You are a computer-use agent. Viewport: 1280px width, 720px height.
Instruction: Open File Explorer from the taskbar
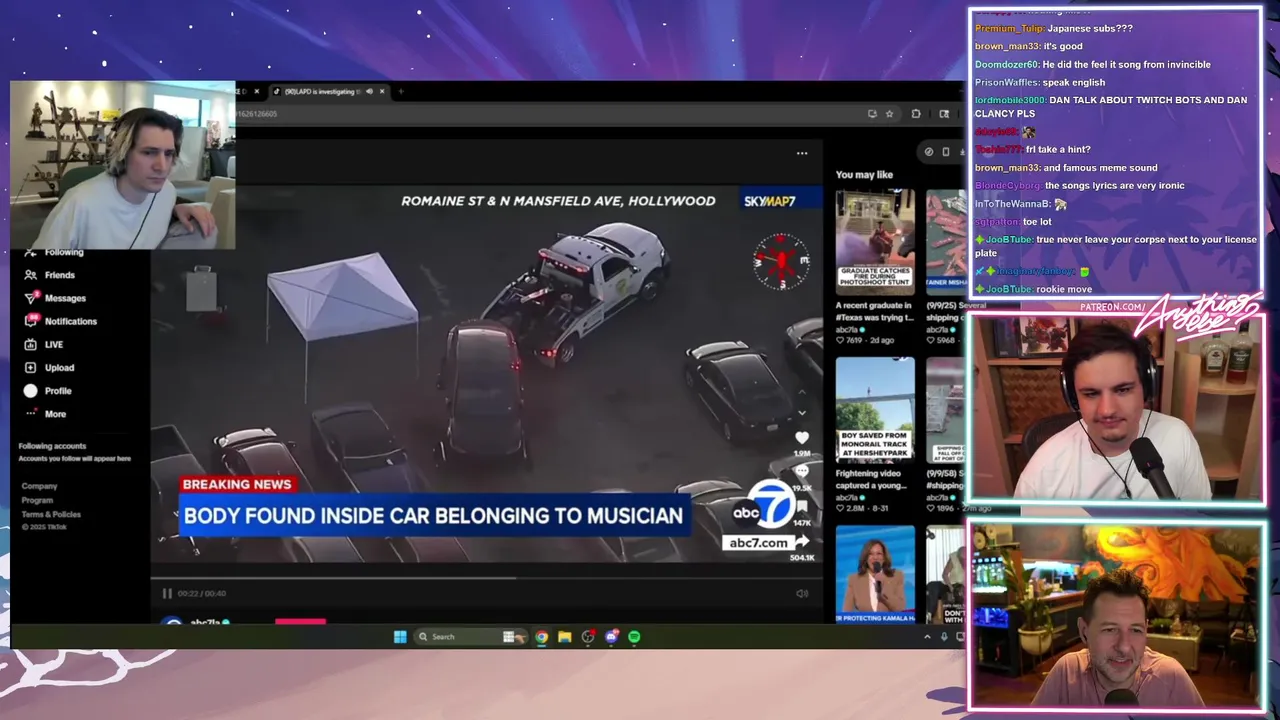pyautogui.click(x=565, y=636)
